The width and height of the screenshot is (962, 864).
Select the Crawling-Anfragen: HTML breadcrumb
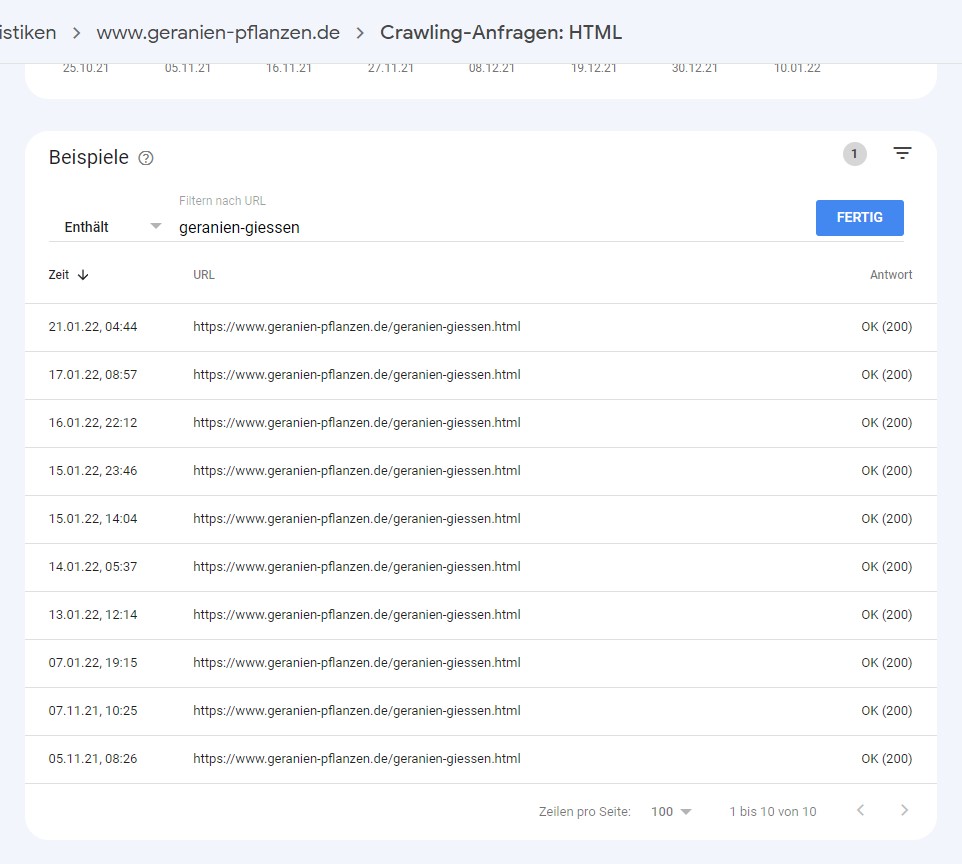(501, 32)
